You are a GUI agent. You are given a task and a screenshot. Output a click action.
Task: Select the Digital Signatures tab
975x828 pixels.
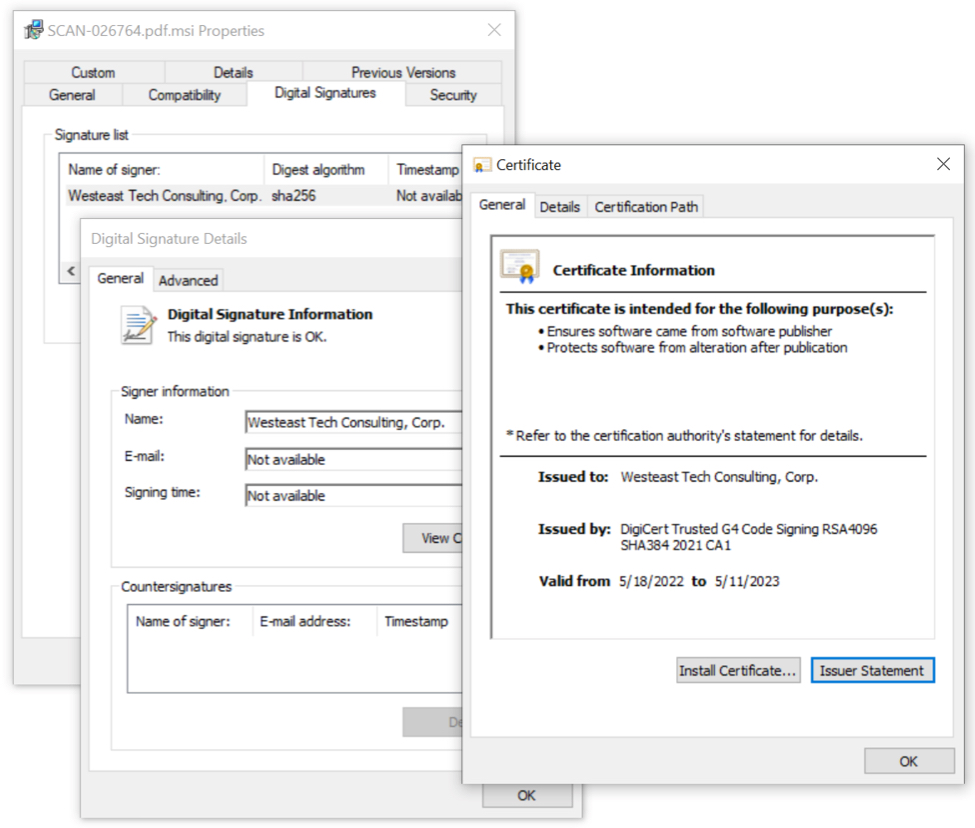pos(325,93)
